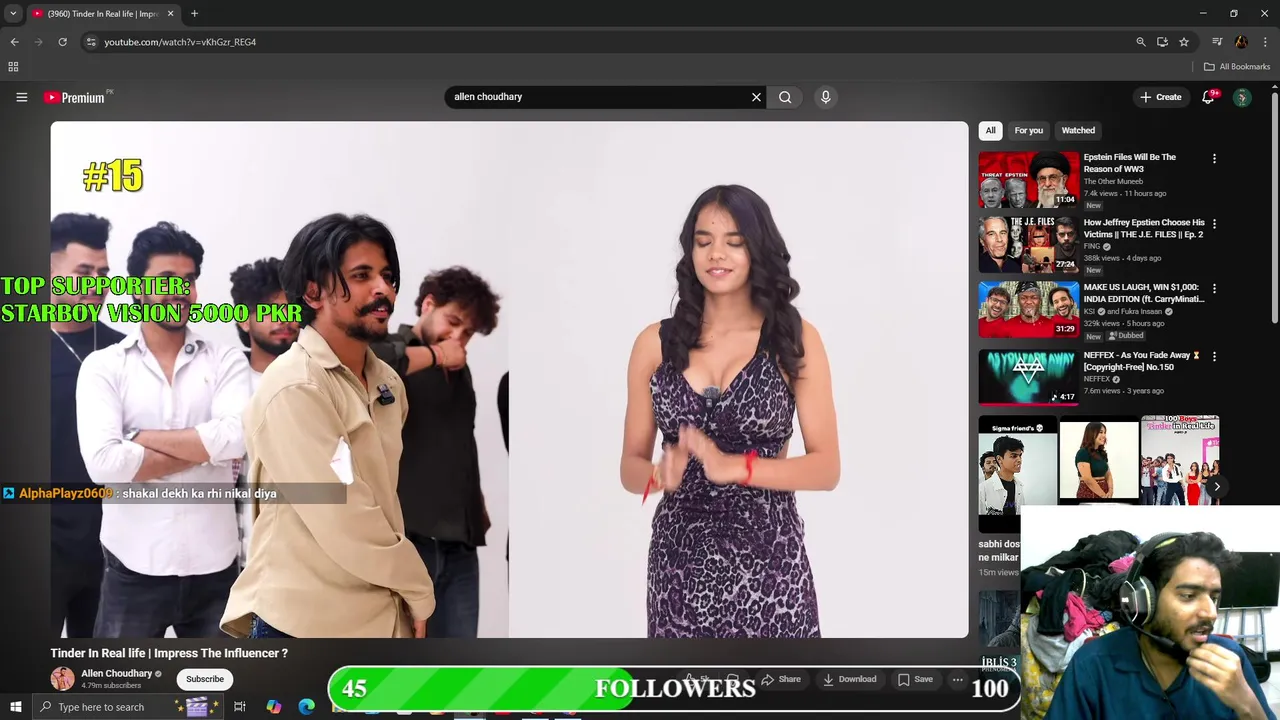Open browser zoom magnifier in address bar
Image resolution: width=1280 pixels, height=720 pixels.
[x=1140, y=42]
